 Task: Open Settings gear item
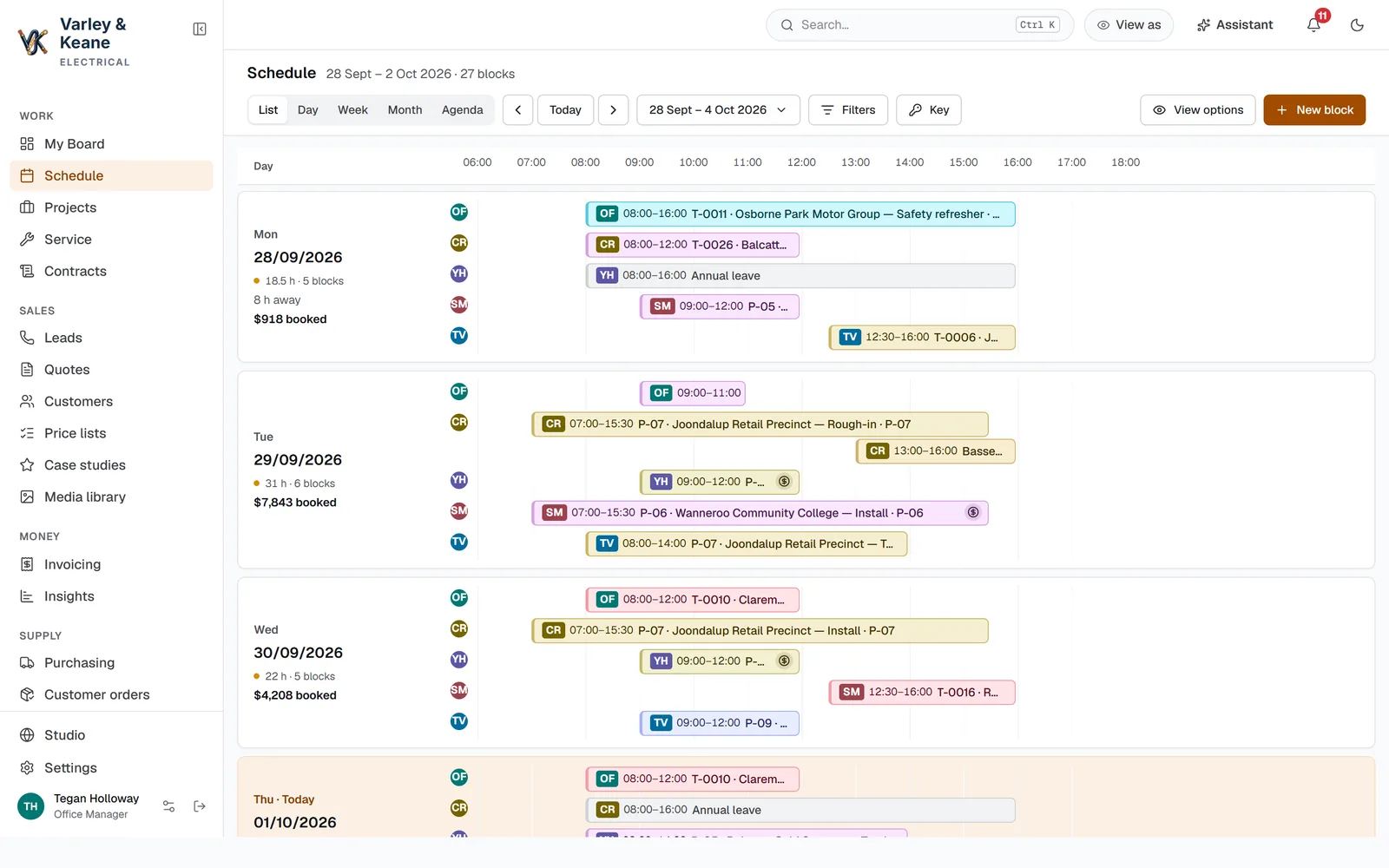[x=111, y=768]
